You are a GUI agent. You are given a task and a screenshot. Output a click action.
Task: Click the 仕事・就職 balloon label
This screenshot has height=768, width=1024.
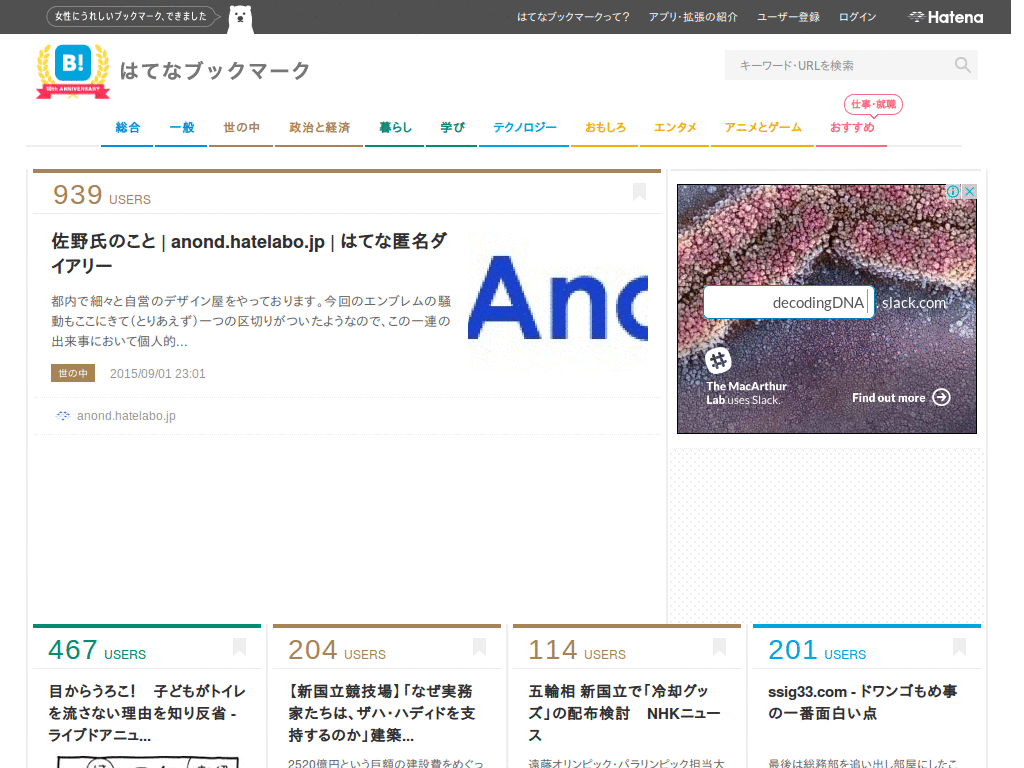point(873,104)
